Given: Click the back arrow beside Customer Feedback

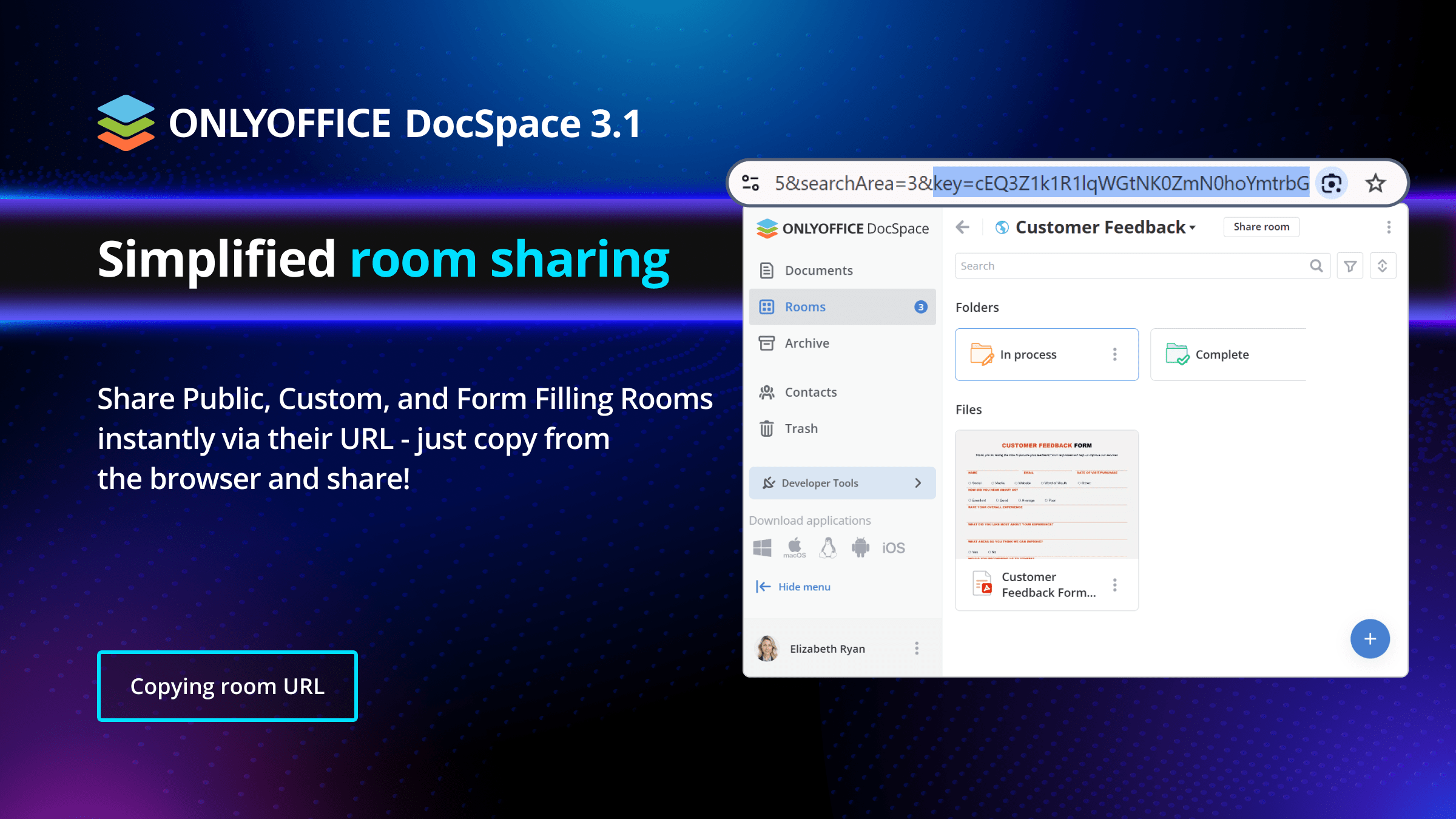Looking at the screenshot, I should pos(963,227).
